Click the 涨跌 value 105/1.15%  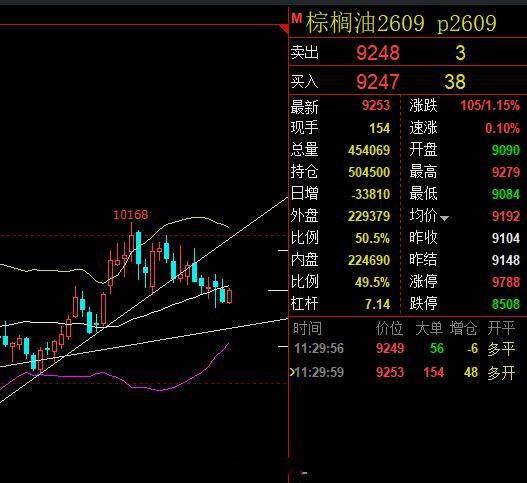490,106
